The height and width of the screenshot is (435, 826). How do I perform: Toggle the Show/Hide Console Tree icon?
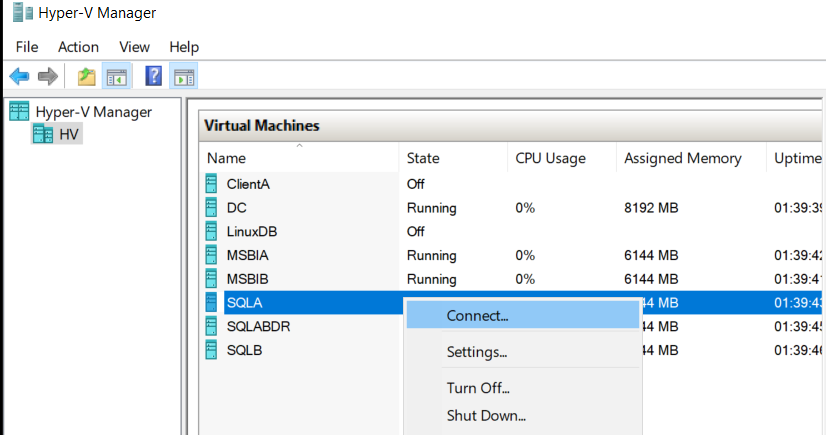[117, 77]
